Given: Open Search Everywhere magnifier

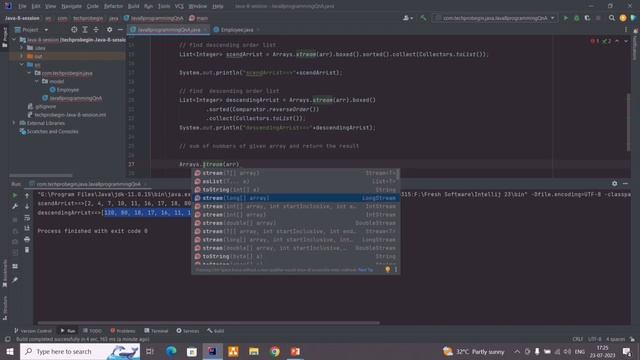Looking at the screenshot, I should (x=612, y=18).
